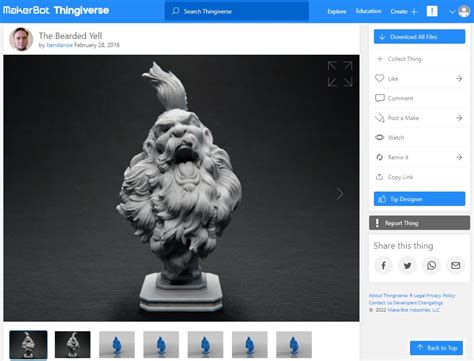Image resolution: width=474 pixels, height=361 pixels.
Task: Open the Explore menu
Action: tap(337, 11)
